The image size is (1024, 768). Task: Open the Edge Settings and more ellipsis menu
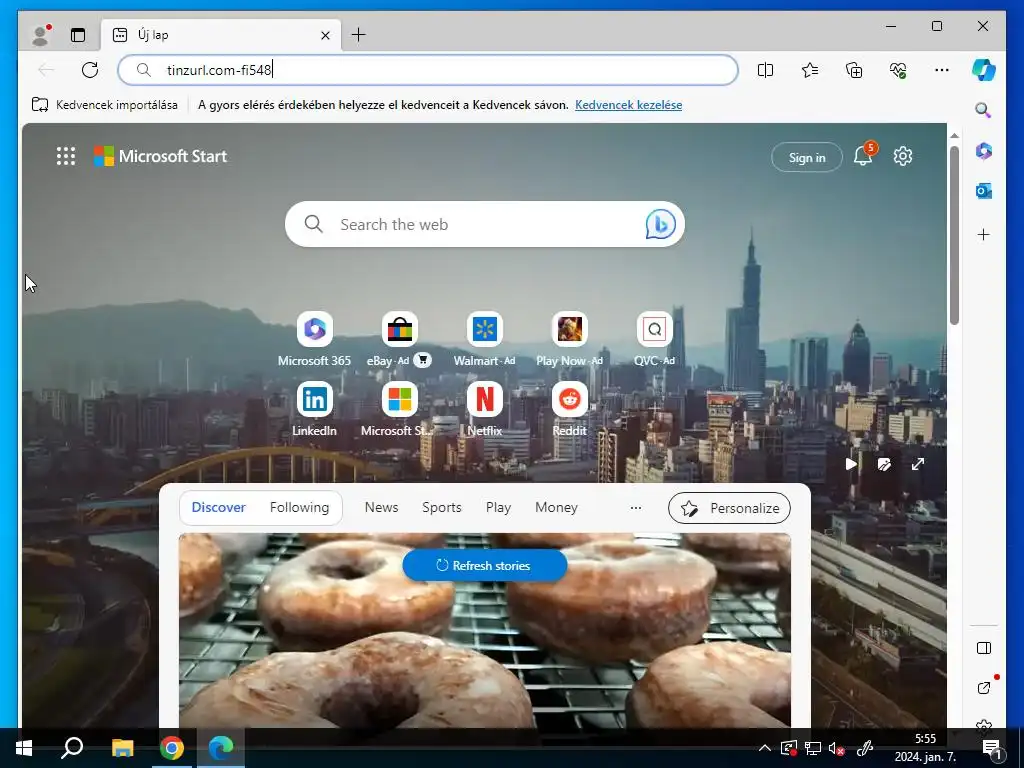pos(942,70)
